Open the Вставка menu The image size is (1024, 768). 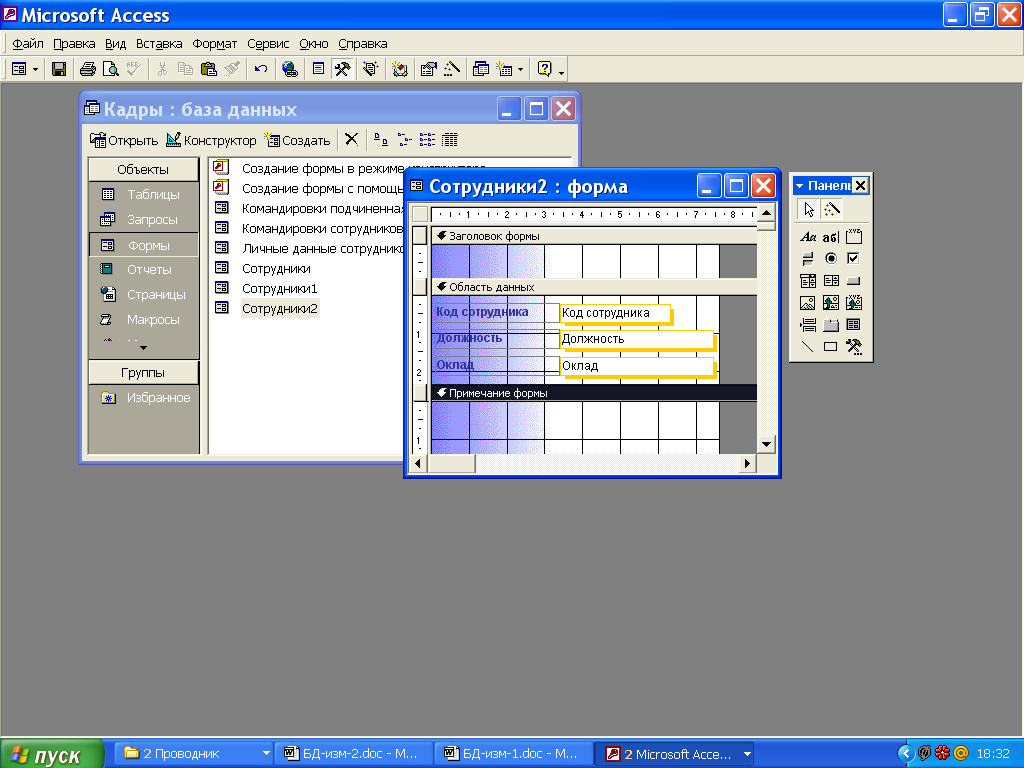pyautogui.click(x=159, y=44)
